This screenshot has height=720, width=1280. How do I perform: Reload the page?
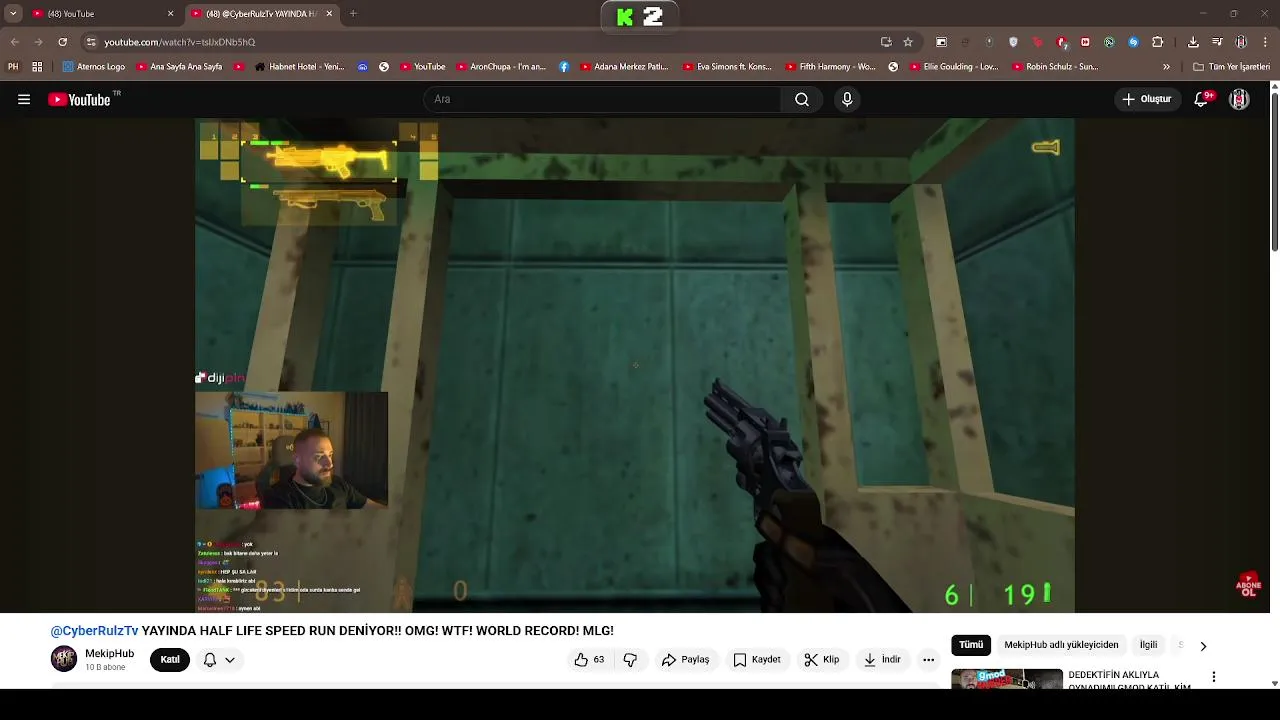pyautogui.click(x=62, y=42)
